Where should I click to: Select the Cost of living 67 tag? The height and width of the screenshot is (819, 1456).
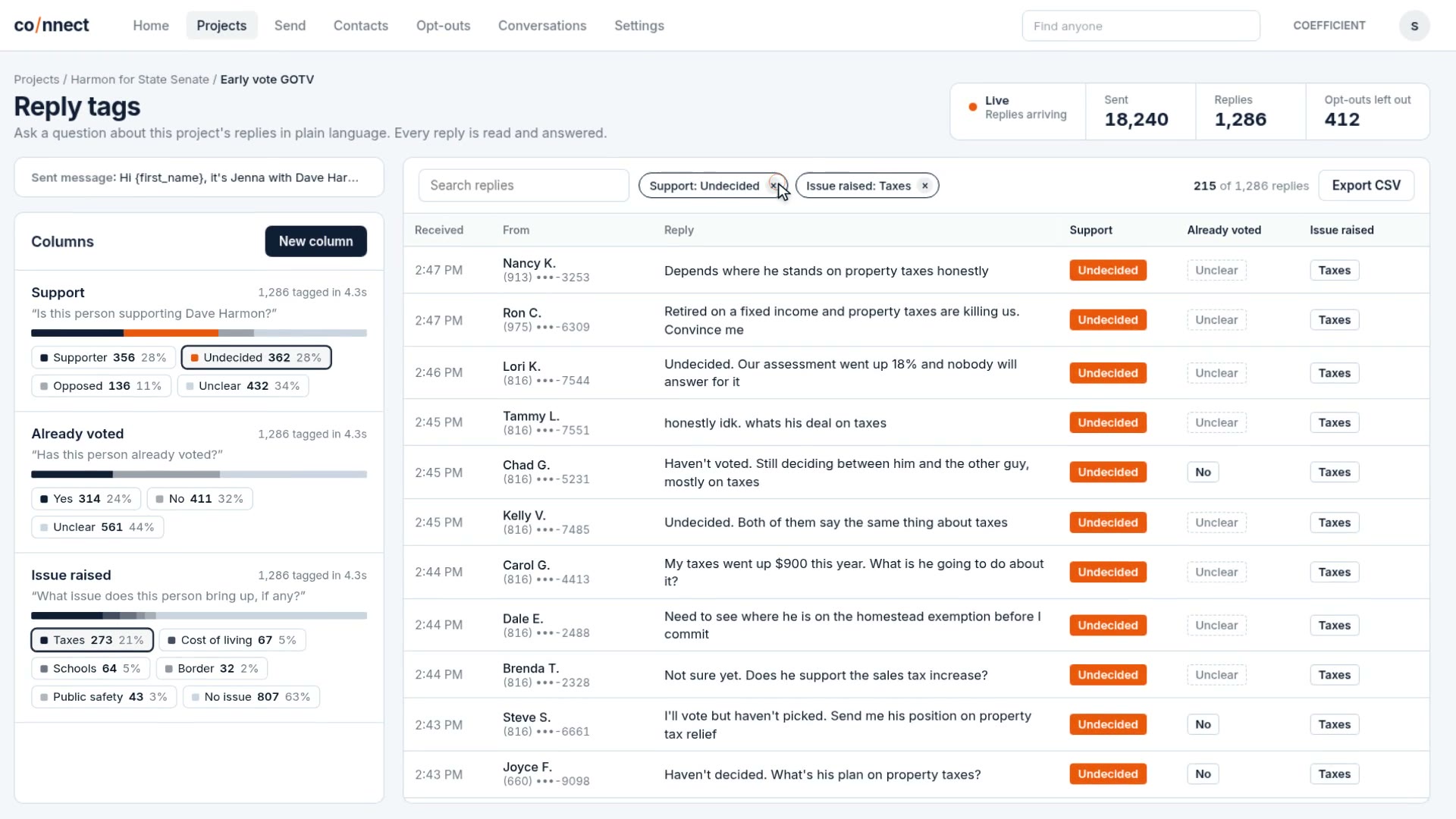point(232,640)
